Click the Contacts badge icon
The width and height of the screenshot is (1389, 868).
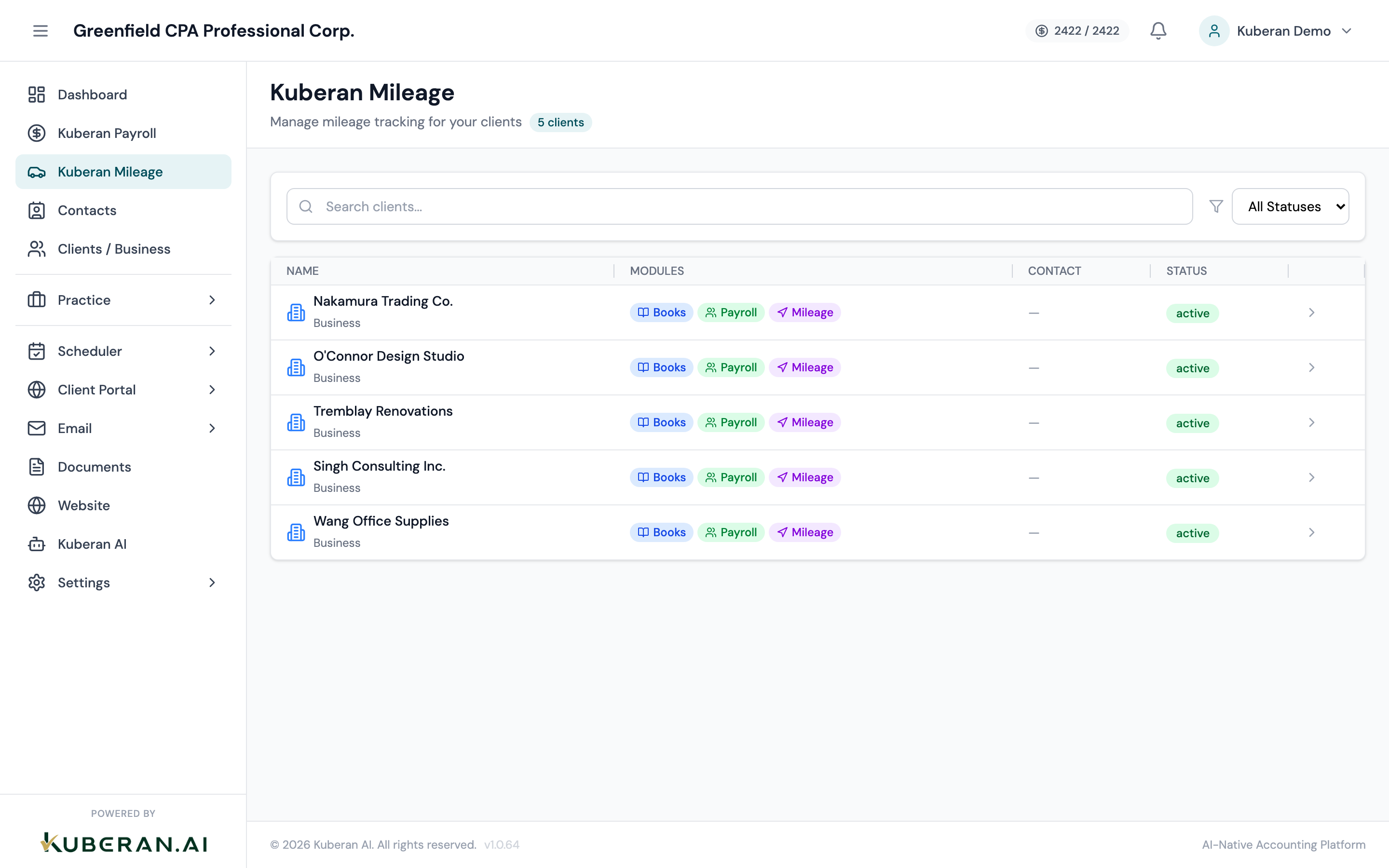click(37, 210)
